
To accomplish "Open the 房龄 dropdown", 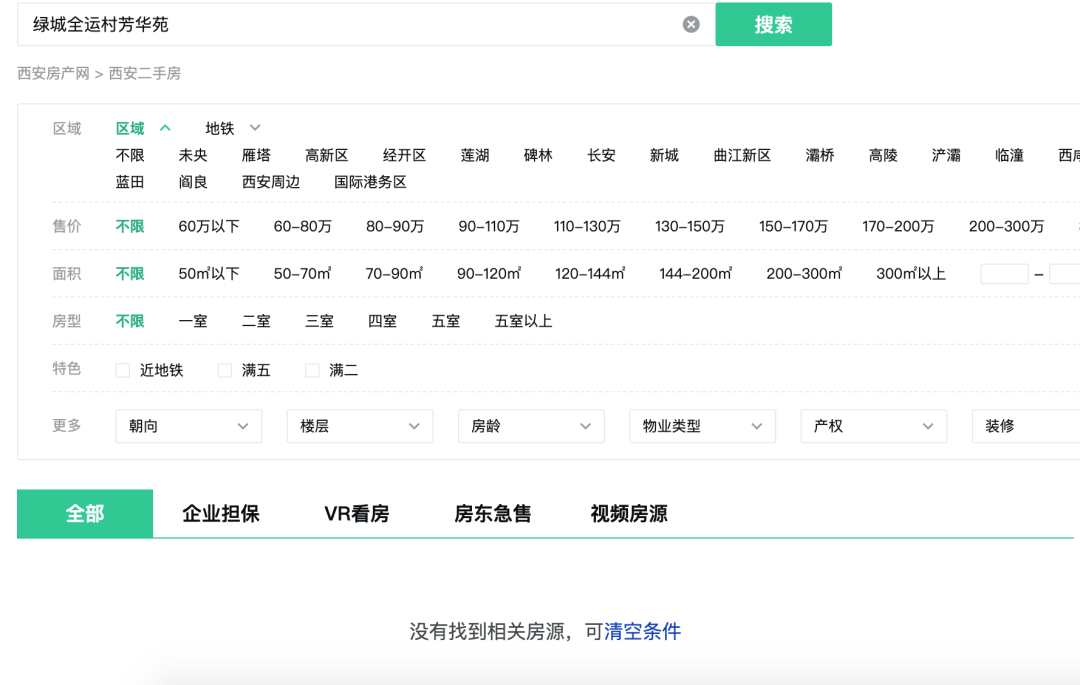I will click(x=531, y=426).
